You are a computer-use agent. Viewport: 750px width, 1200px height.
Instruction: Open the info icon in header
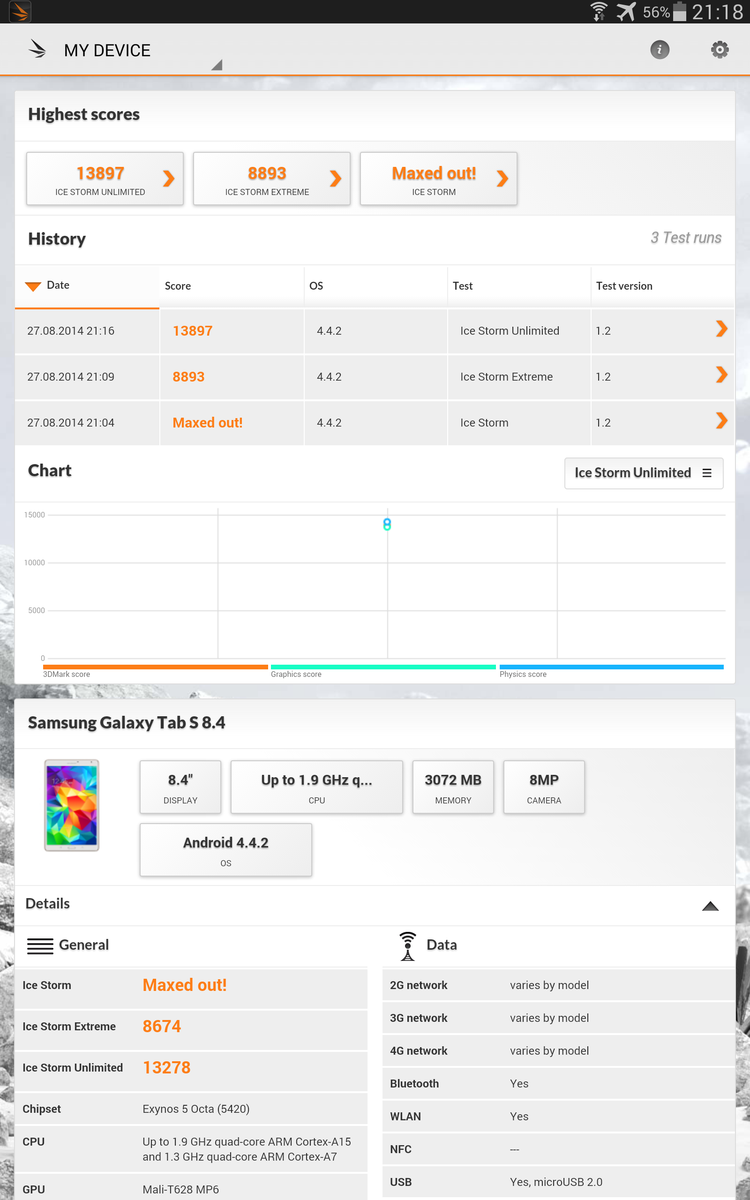[660, 49]
